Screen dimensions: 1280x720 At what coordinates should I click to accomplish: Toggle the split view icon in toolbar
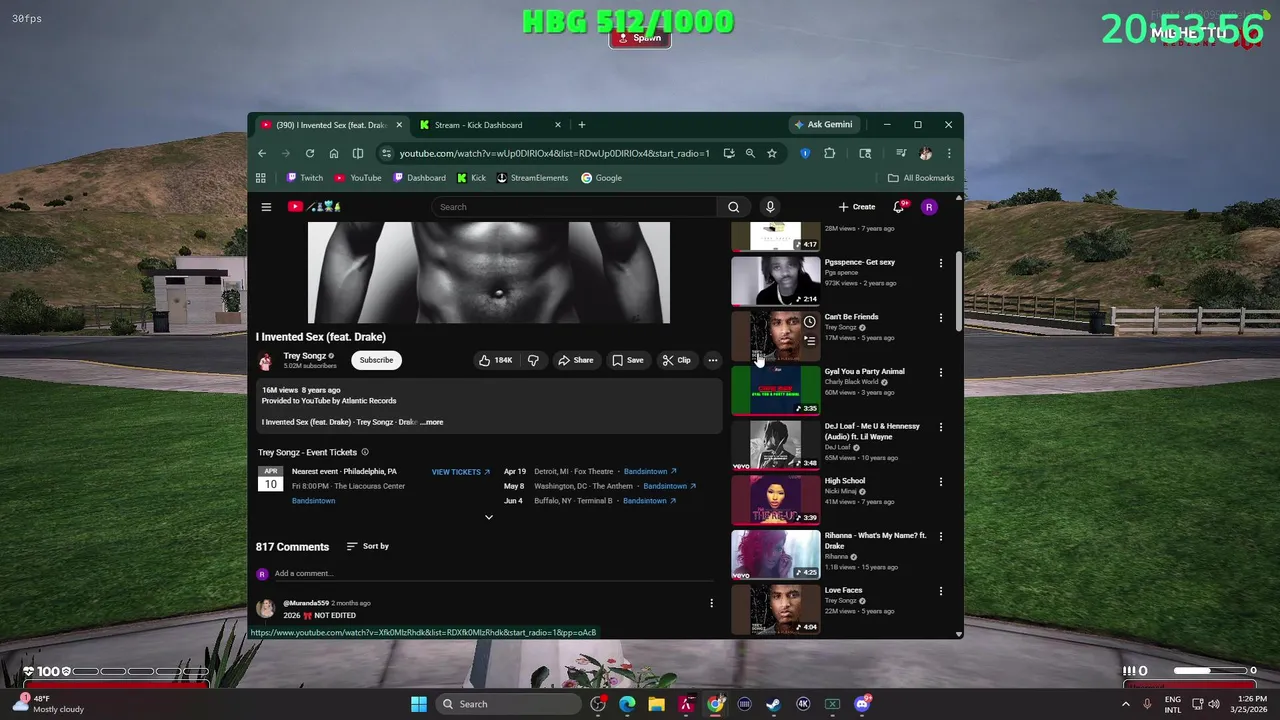358,153
